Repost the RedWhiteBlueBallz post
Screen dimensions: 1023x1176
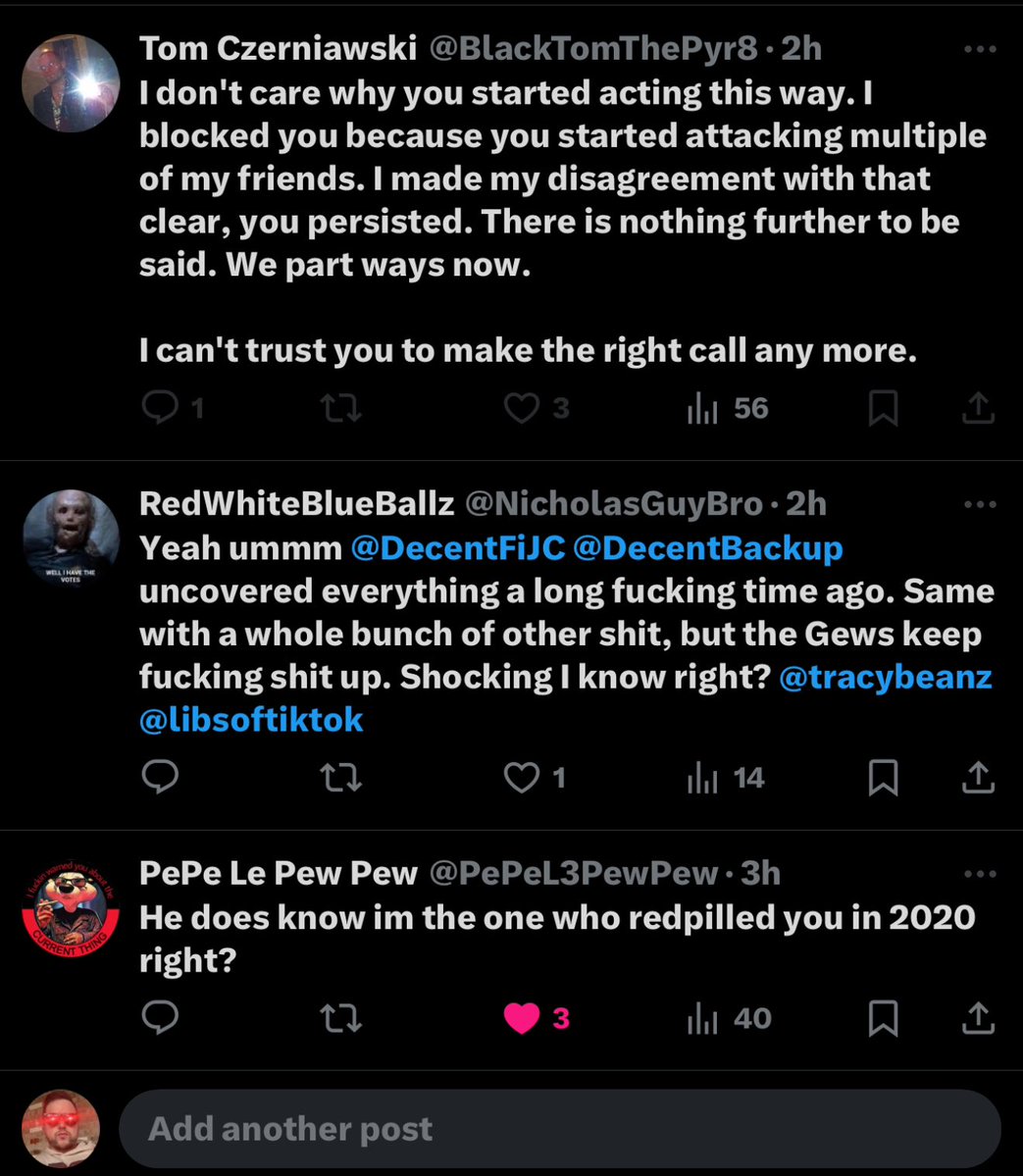(341, 778)
